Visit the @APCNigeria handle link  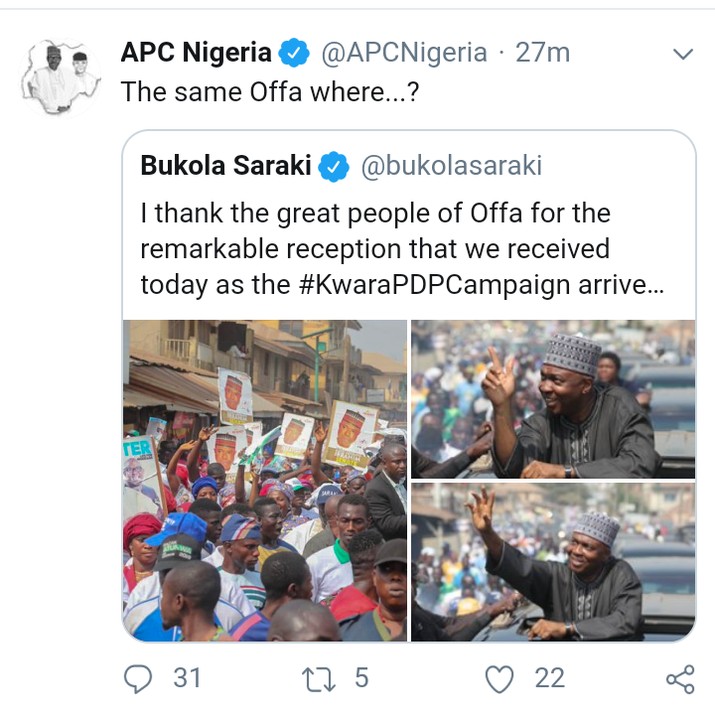(x=404, y=53)
